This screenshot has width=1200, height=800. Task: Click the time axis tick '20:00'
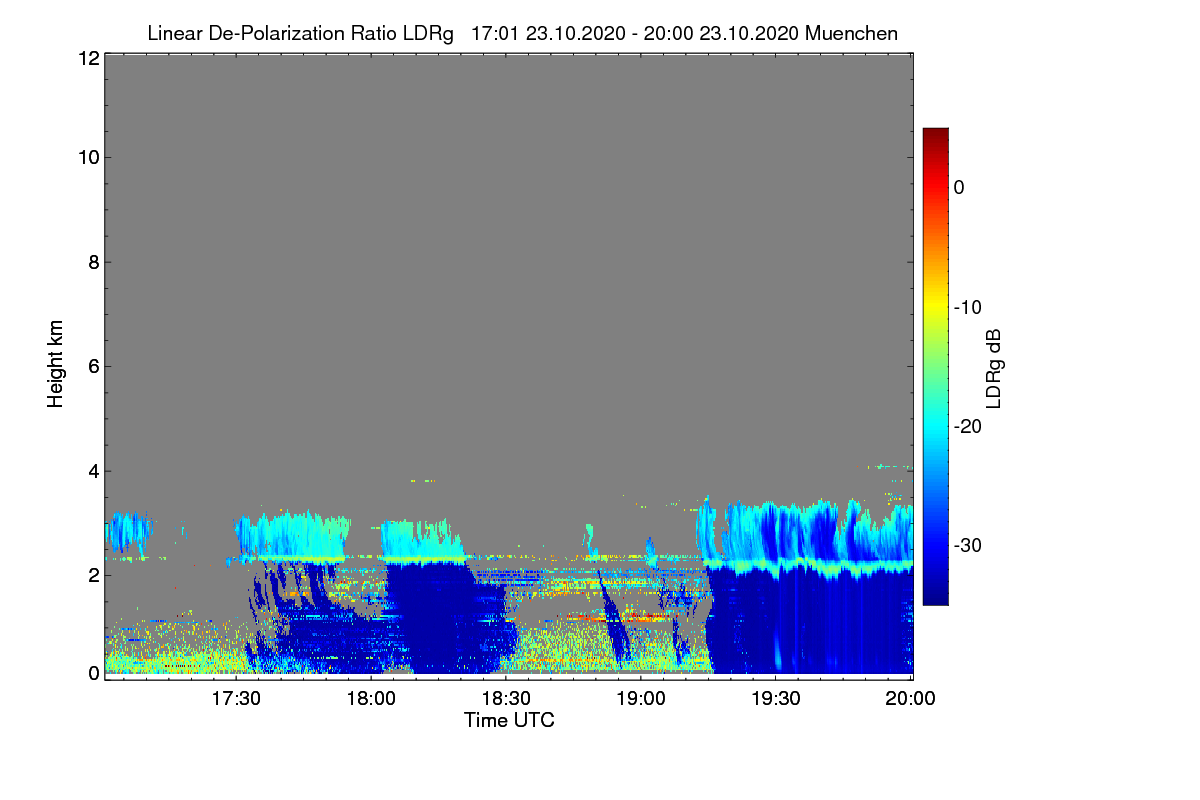(x=911, y=699)
